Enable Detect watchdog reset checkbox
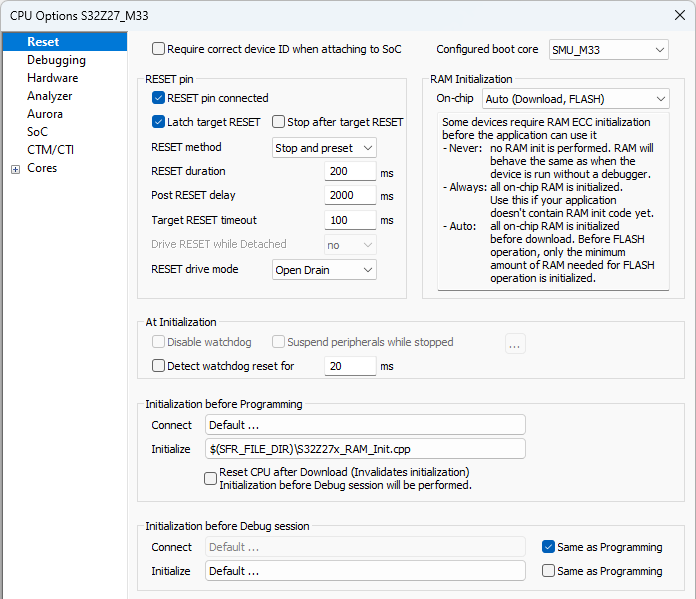 [159, 366]
